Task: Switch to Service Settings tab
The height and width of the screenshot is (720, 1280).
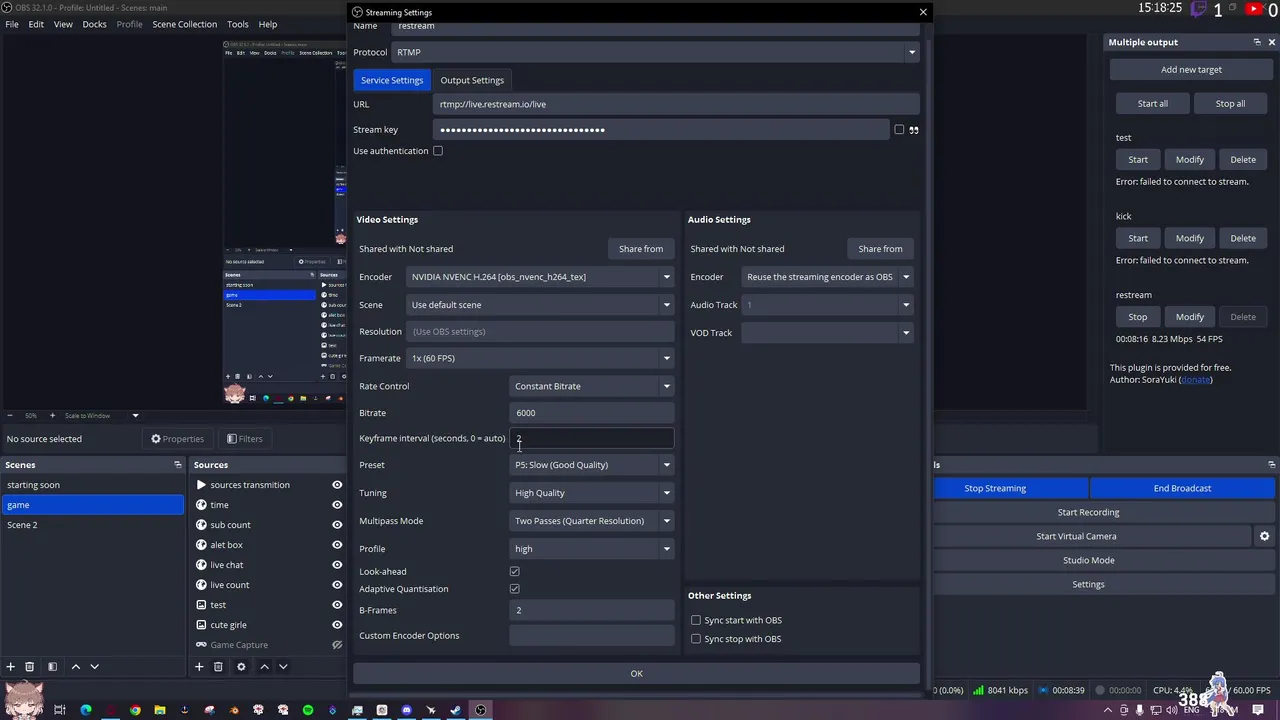Action: 392,80
